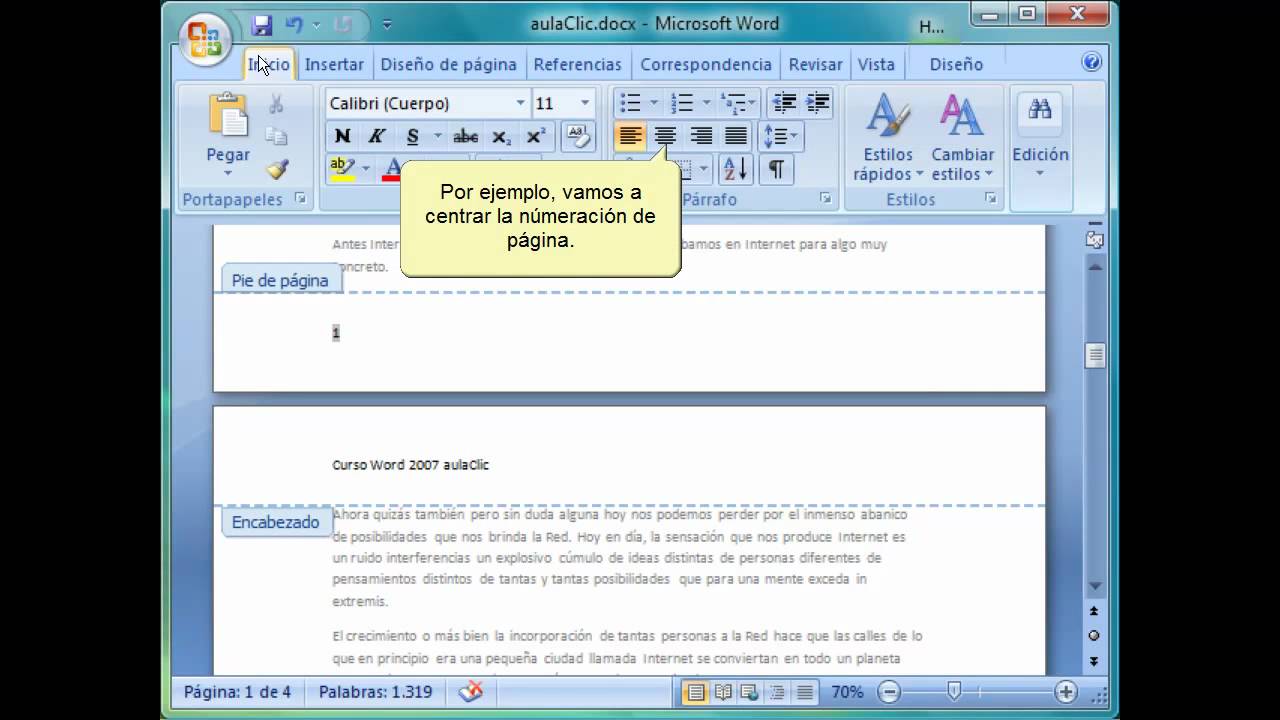Open the Referencias tab

click(577, 64)
